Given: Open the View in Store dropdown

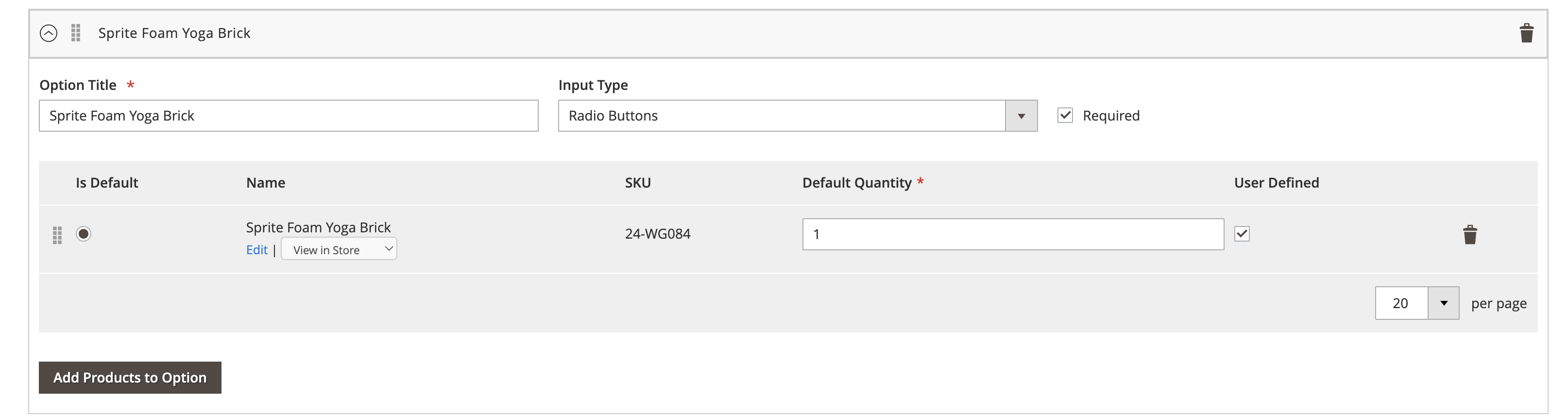Looking at the screenshot, I should pyautogui.click(x=339, y=249).
